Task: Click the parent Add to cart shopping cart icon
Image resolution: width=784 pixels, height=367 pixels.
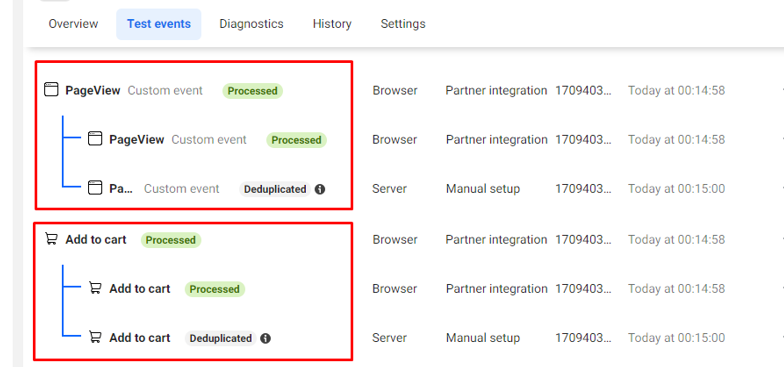Action: click(51, 239)
